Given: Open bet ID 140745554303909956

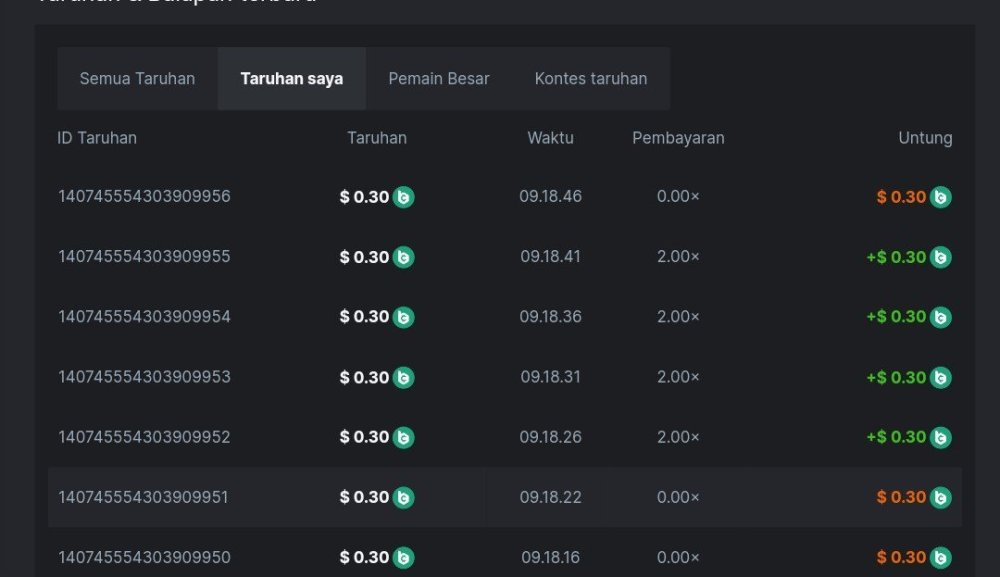Looking at the screenshot, I should tap(144, 196).
